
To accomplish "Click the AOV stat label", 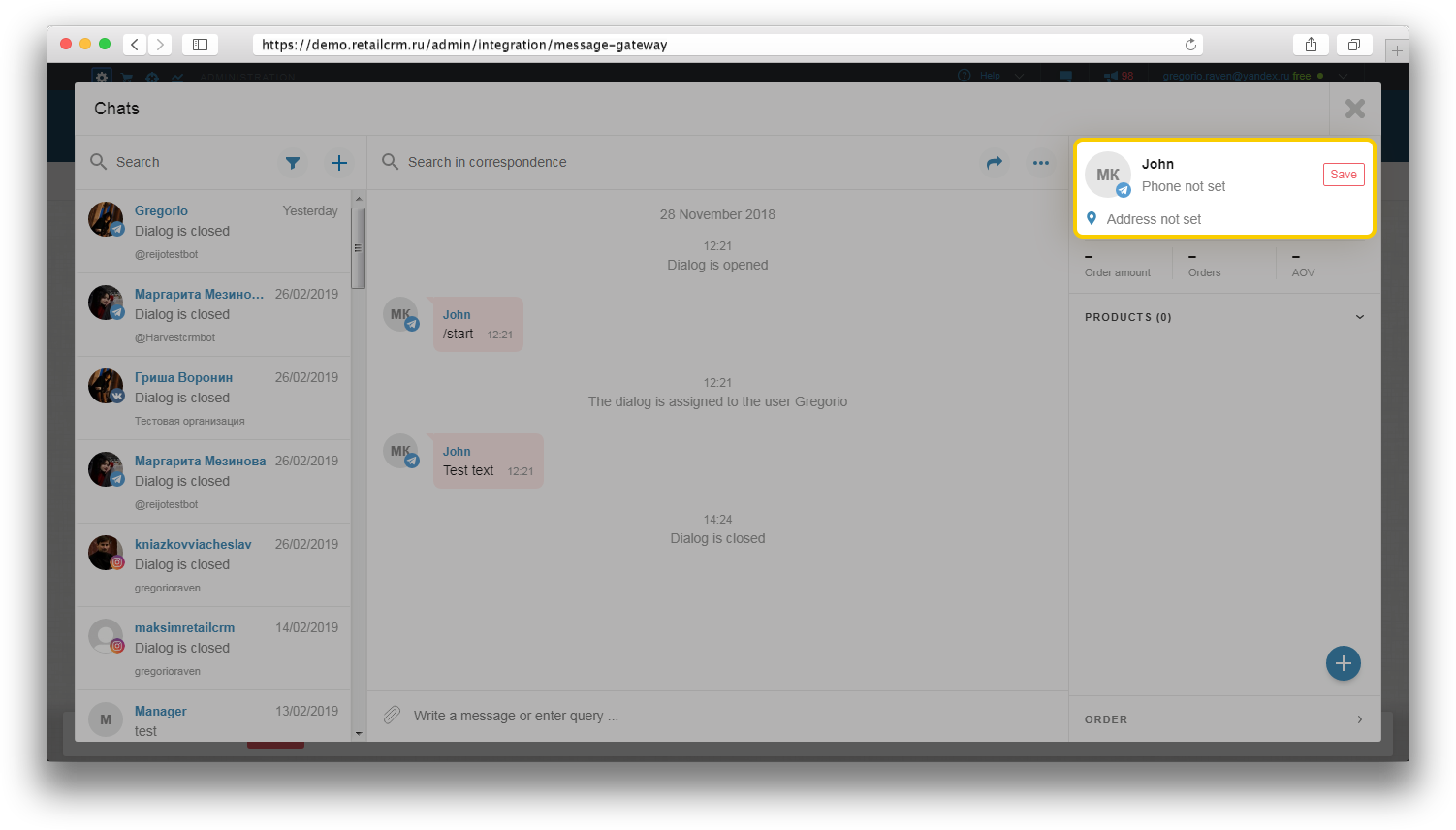I will pos(1303,272).
